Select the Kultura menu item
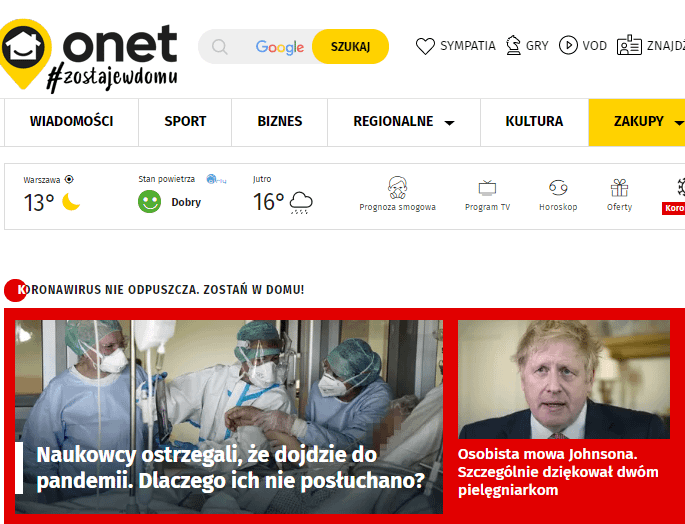The width and height of the screenshot is (685, 524). (x=534, y=121)
